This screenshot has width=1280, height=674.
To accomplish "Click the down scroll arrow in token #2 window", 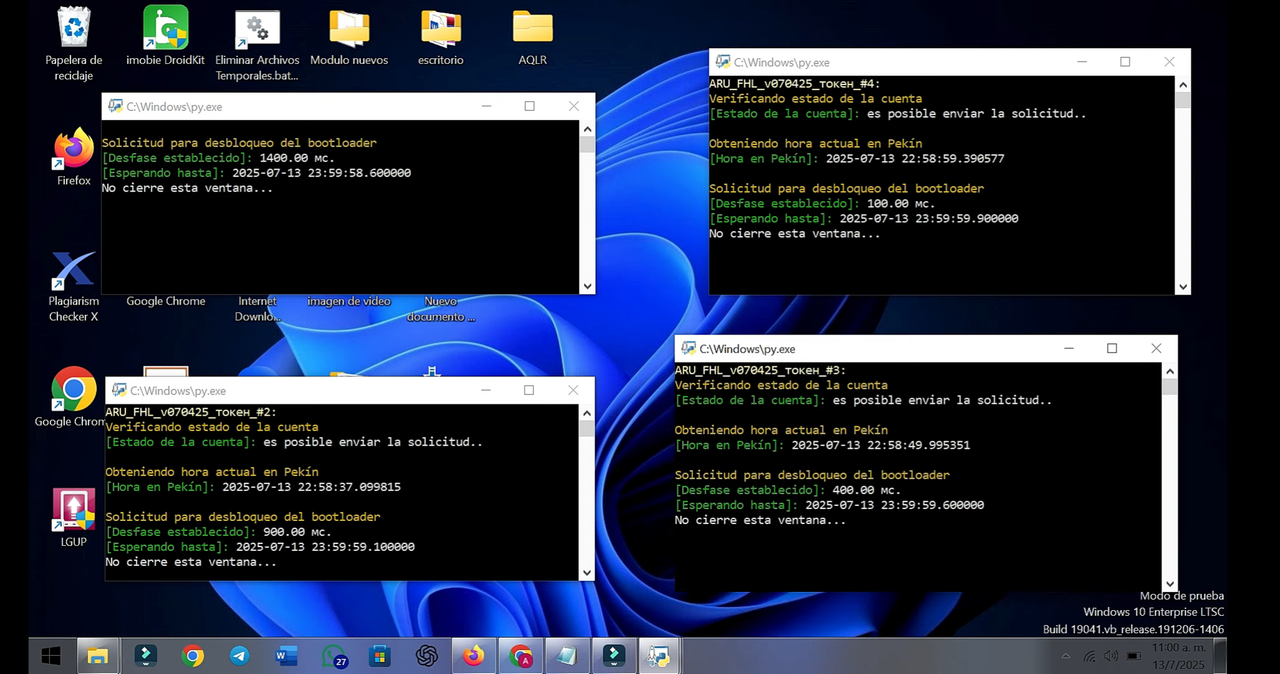I will click(x=587, y=572).
